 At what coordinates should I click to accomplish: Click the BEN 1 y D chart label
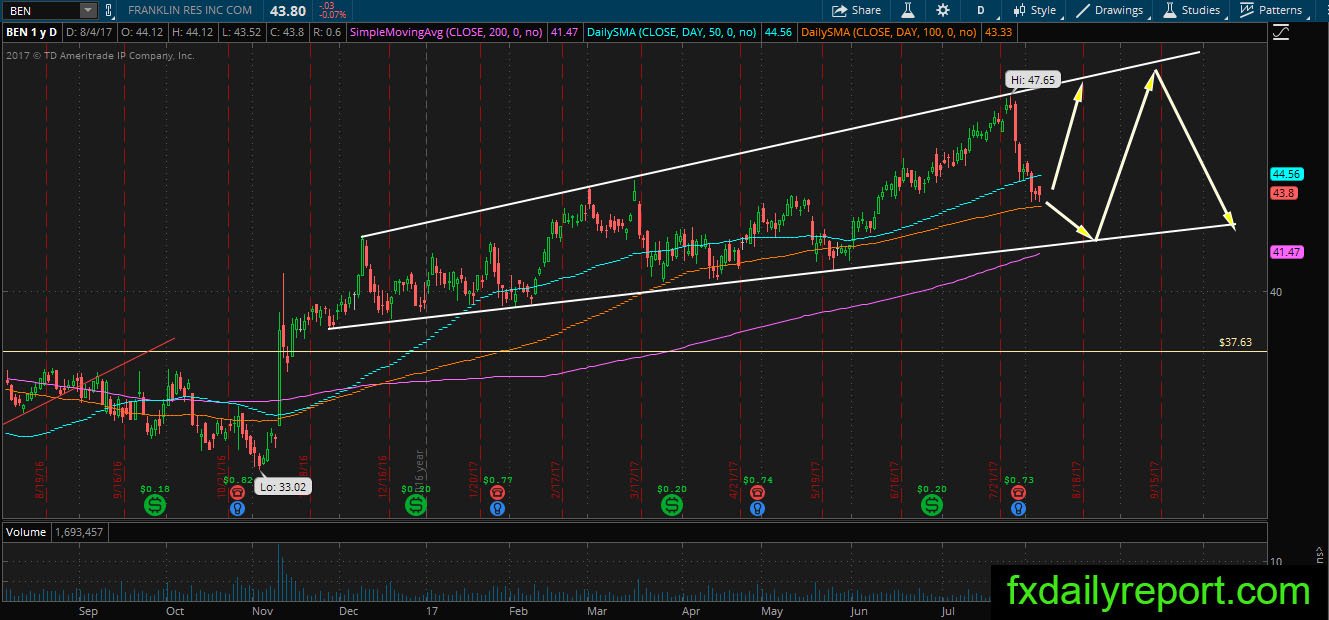(x=34, y=32)
